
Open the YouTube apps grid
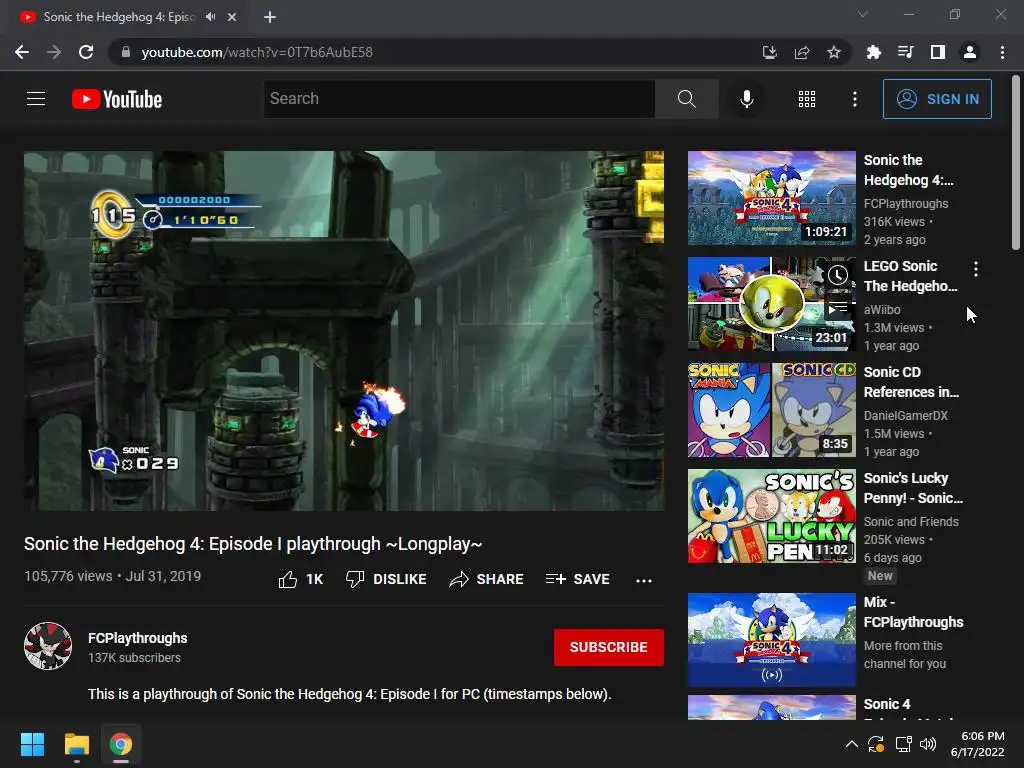tap(807, 99)
